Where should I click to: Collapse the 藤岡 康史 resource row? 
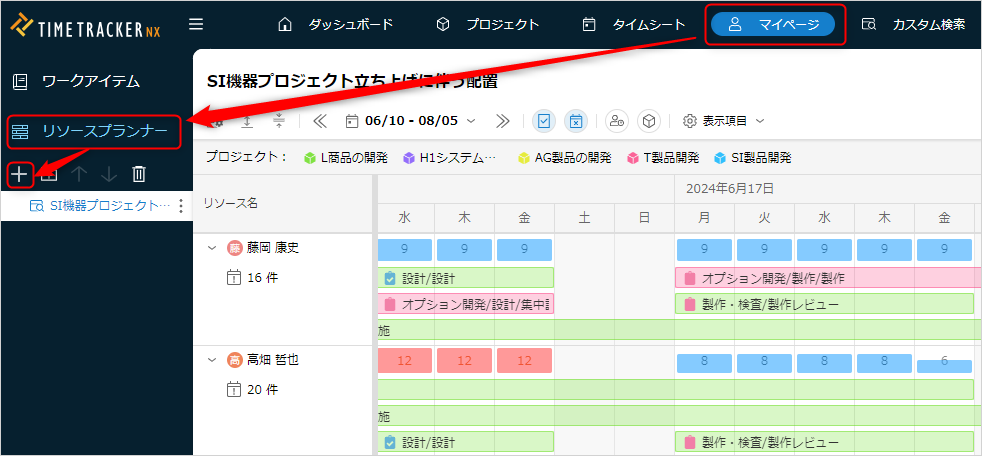point(212,248)
